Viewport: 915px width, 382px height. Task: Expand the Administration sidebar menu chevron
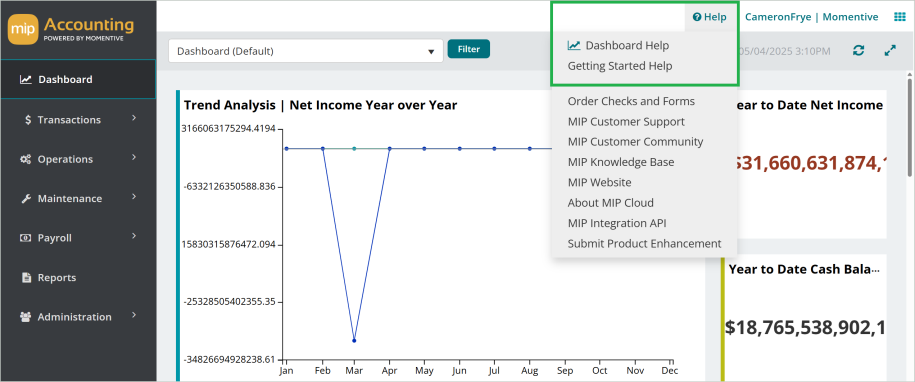point(134,315)
